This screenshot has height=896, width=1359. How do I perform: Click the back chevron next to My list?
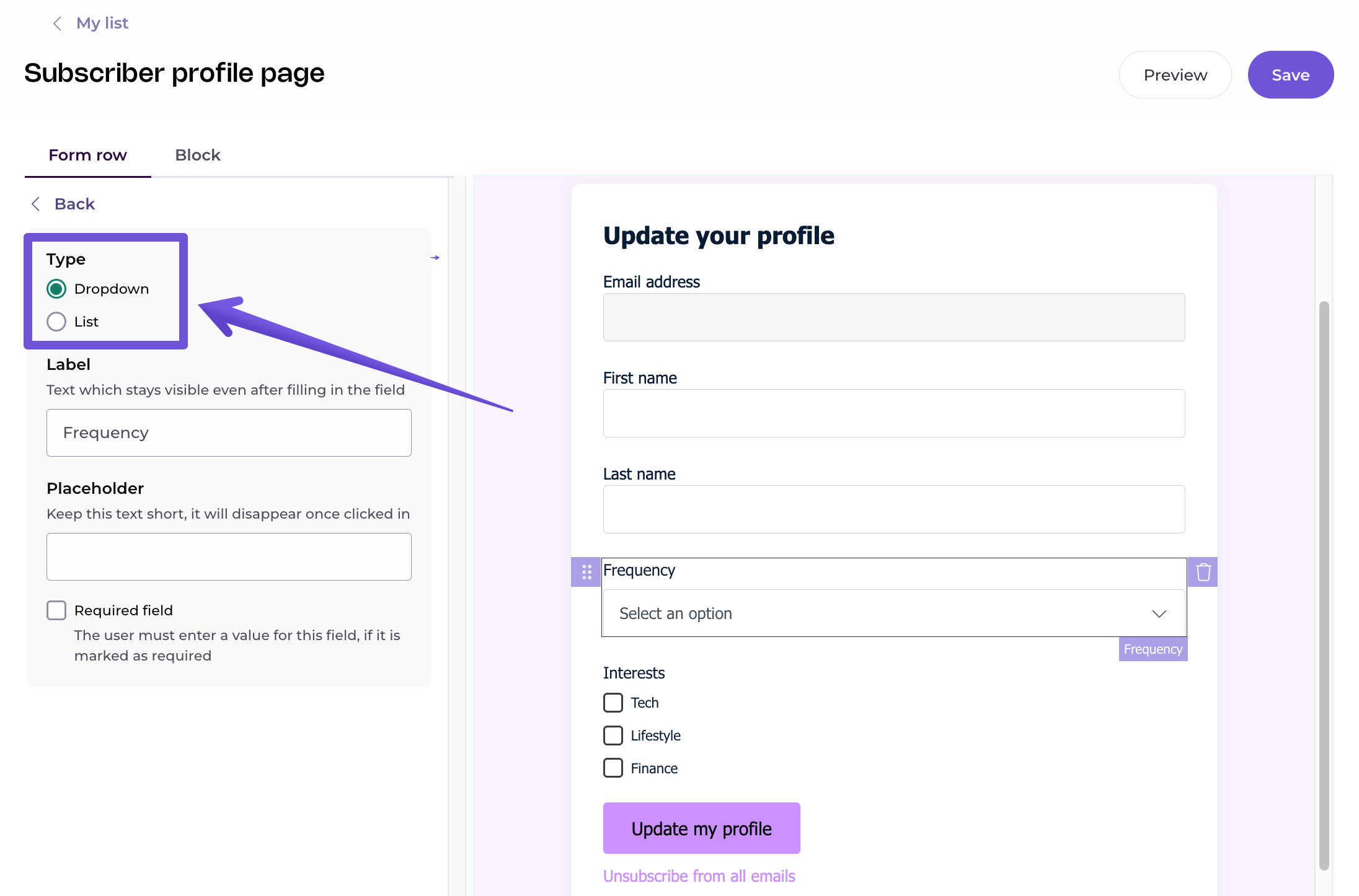click(57, 24)
